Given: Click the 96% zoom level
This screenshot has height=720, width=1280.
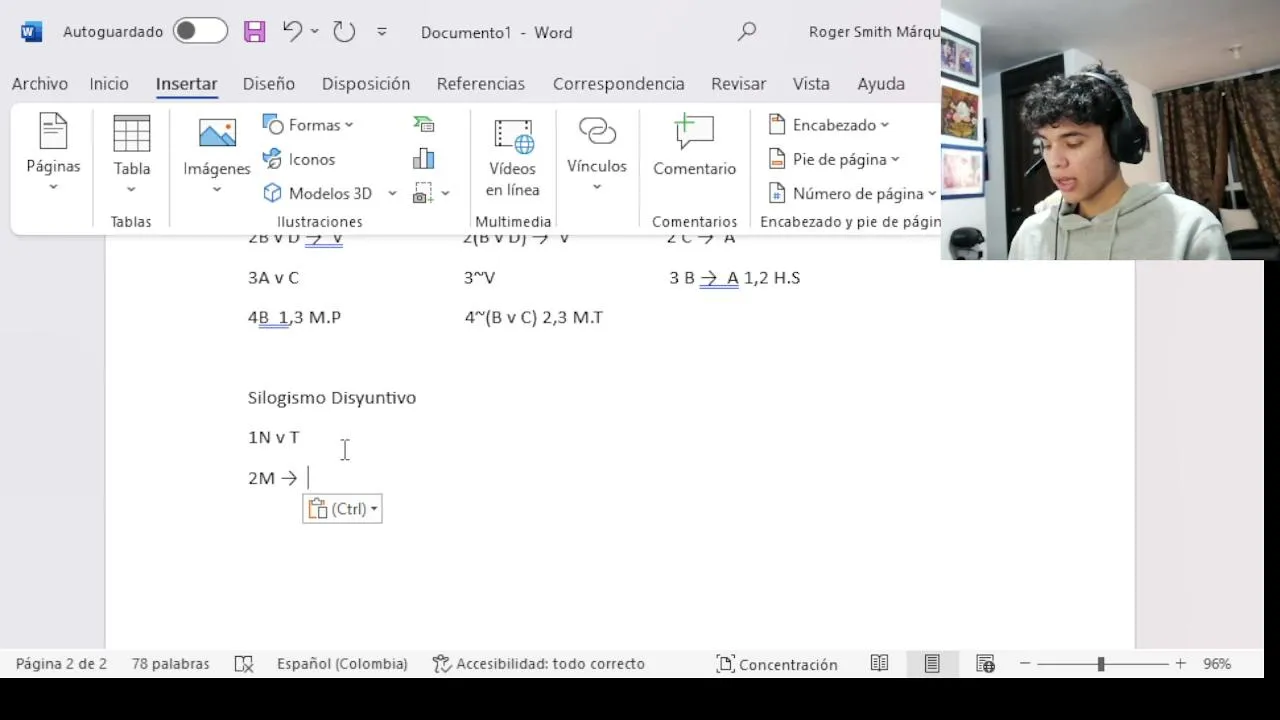Looking at the screenshot, I should pyautogui.click(x=1217, y=664).
